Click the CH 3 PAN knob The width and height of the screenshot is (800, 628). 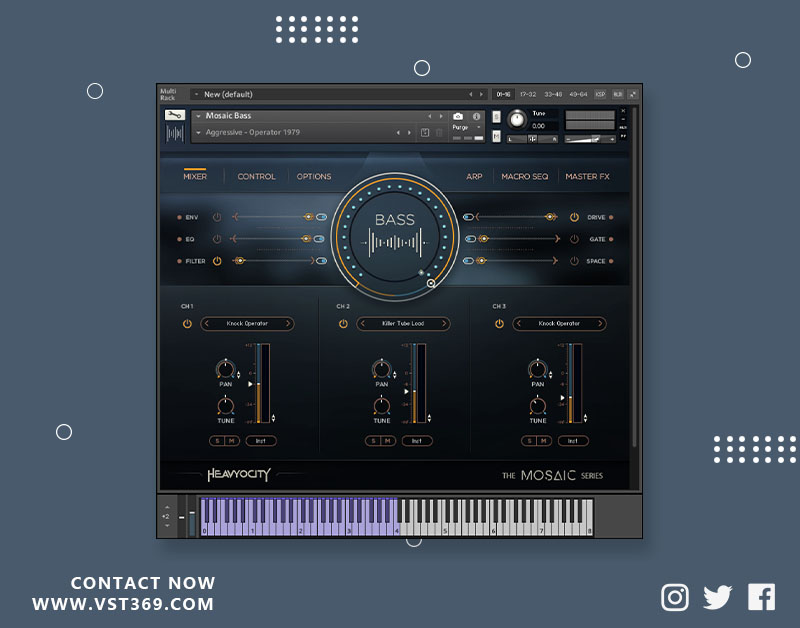[x=537, y=369]
